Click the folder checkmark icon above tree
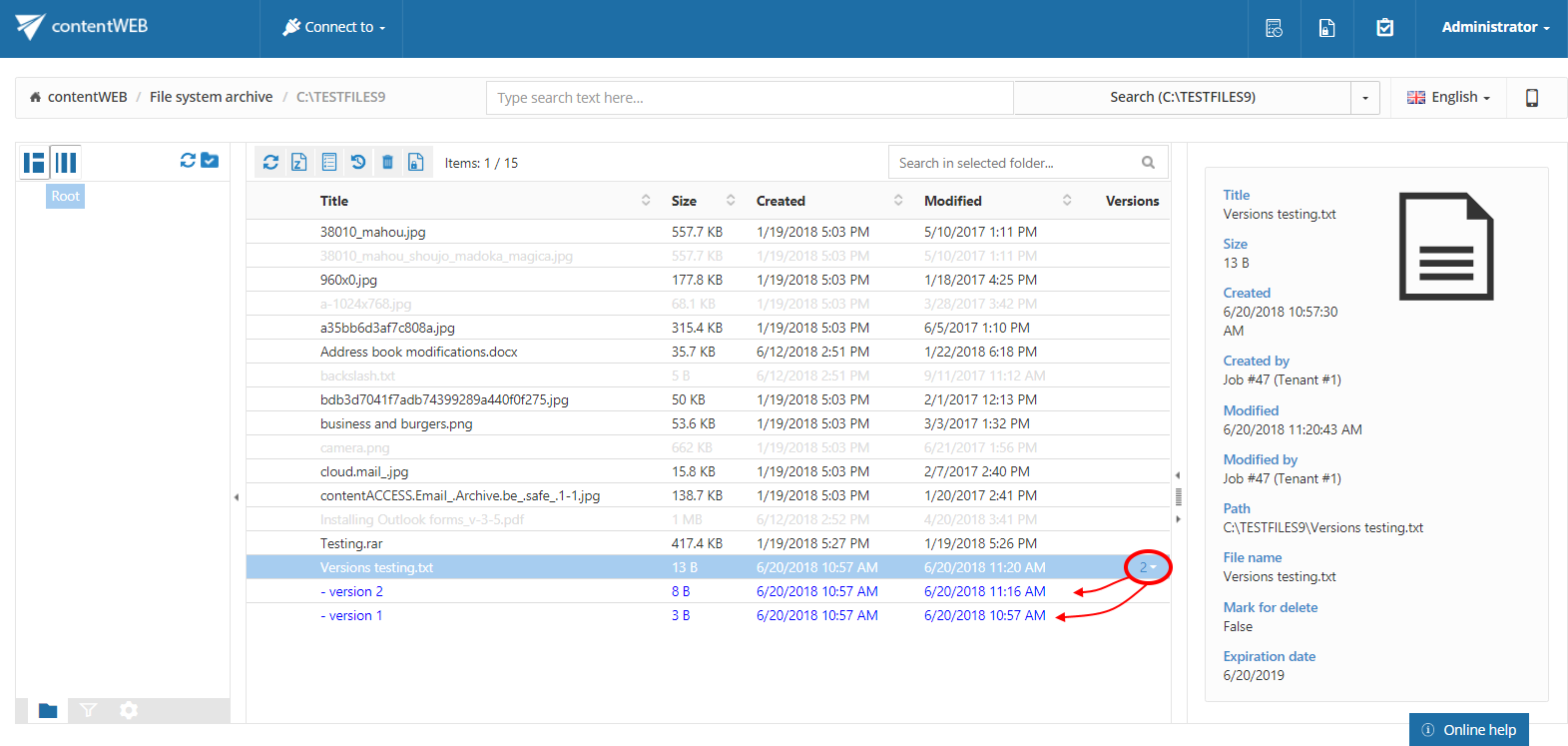 pyautogui.click(x=210, y=160)
